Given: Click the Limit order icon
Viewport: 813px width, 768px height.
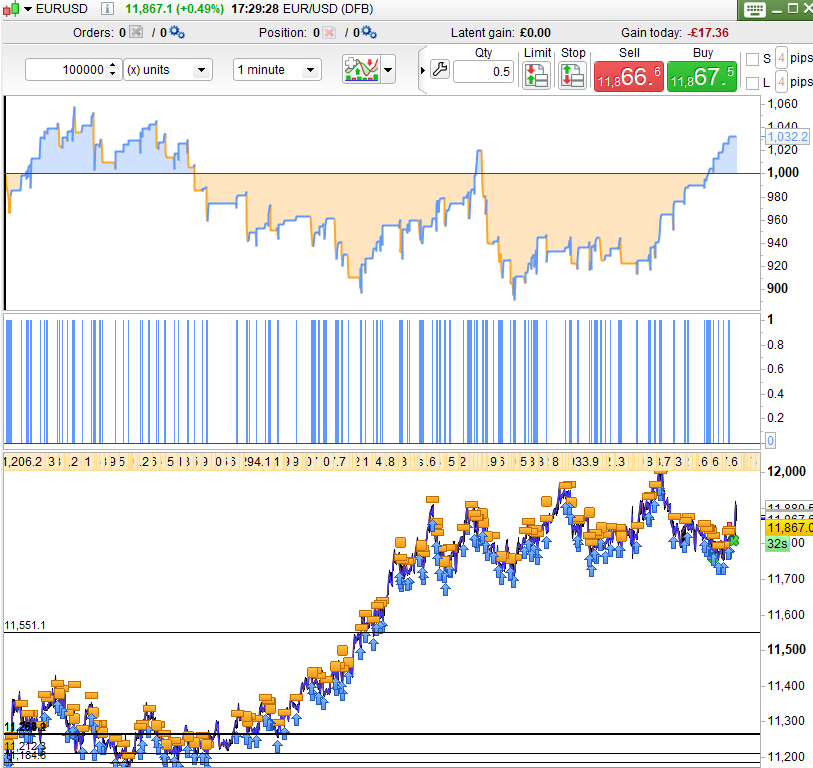Looking at the screenshot, I should 536,76.
